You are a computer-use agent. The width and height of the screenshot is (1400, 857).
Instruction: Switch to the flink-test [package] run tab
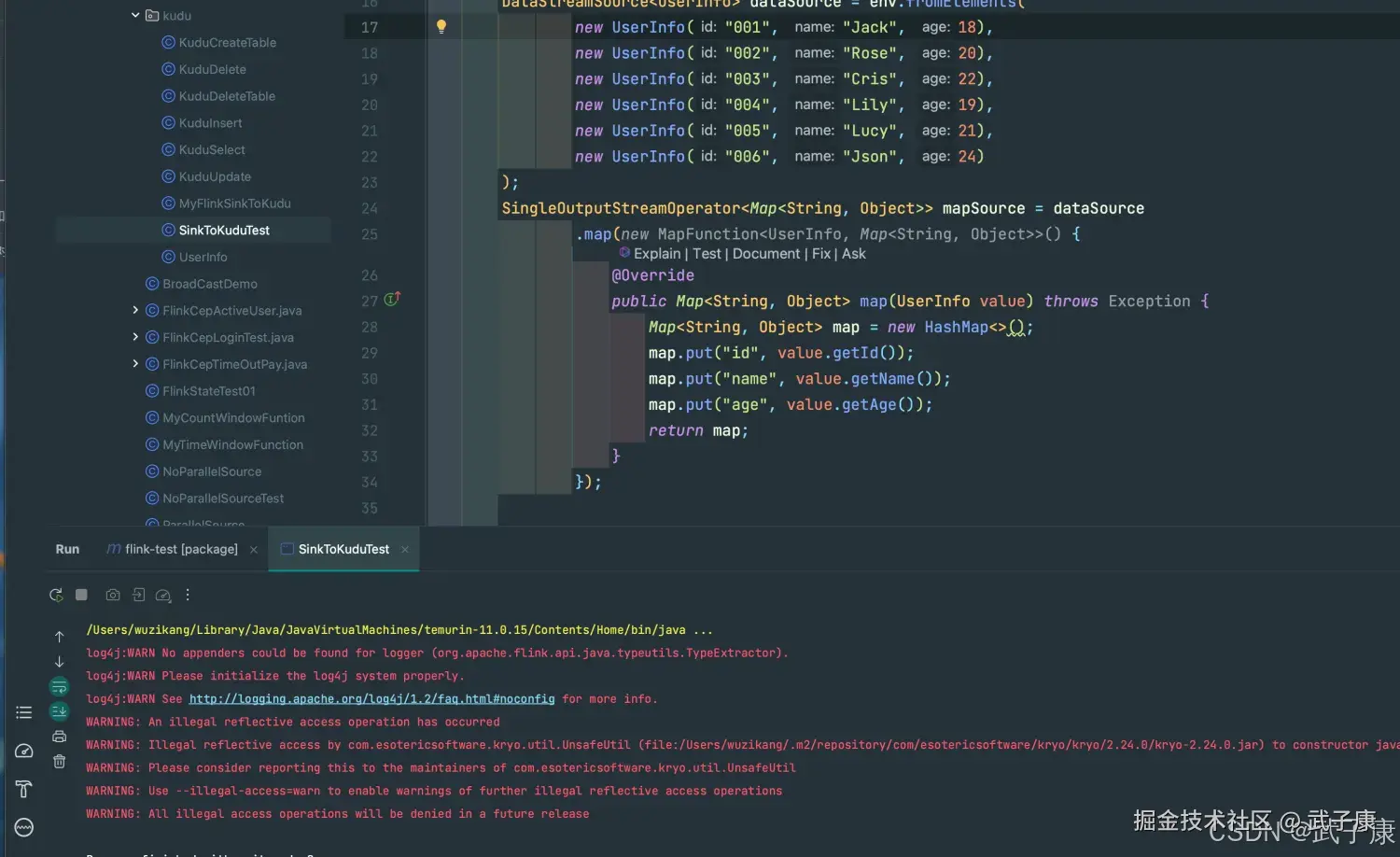click(x=181, y=549)
